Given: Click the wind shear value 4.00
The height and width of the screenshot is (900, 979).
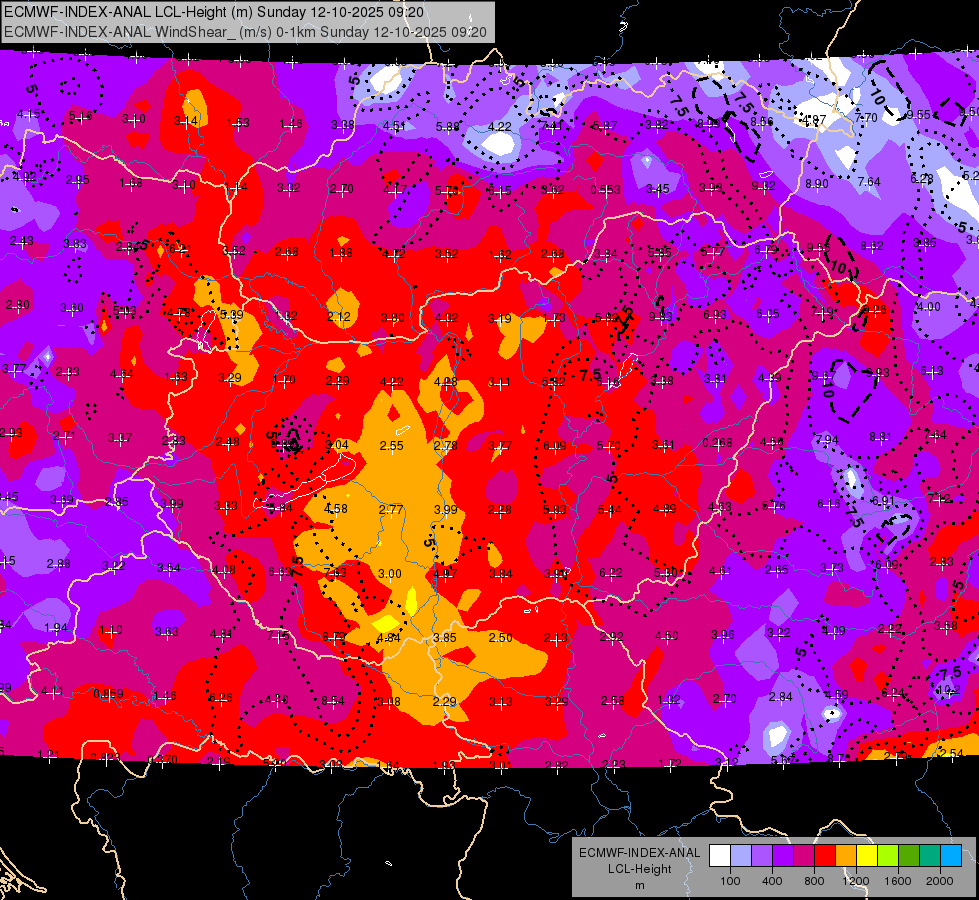Looking at the screenshot, I should (928, 307).
